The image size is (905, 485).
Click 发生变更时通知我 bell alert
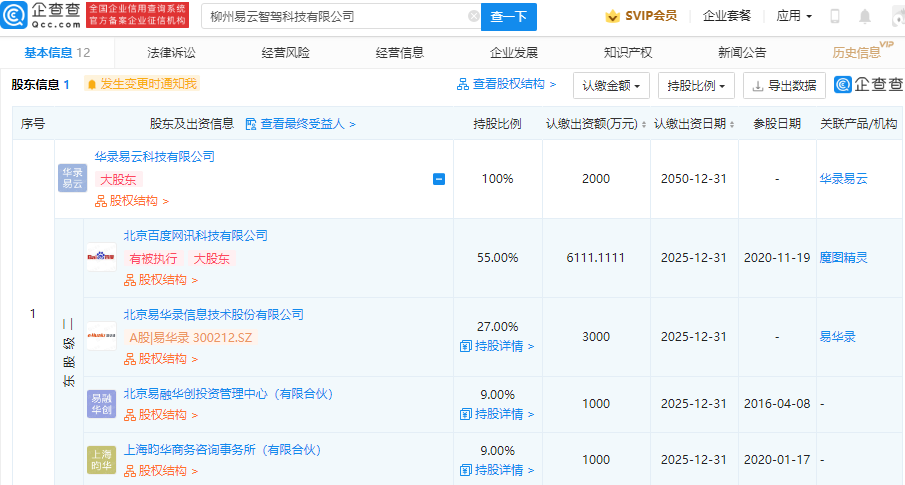click(x=142, y=84)
